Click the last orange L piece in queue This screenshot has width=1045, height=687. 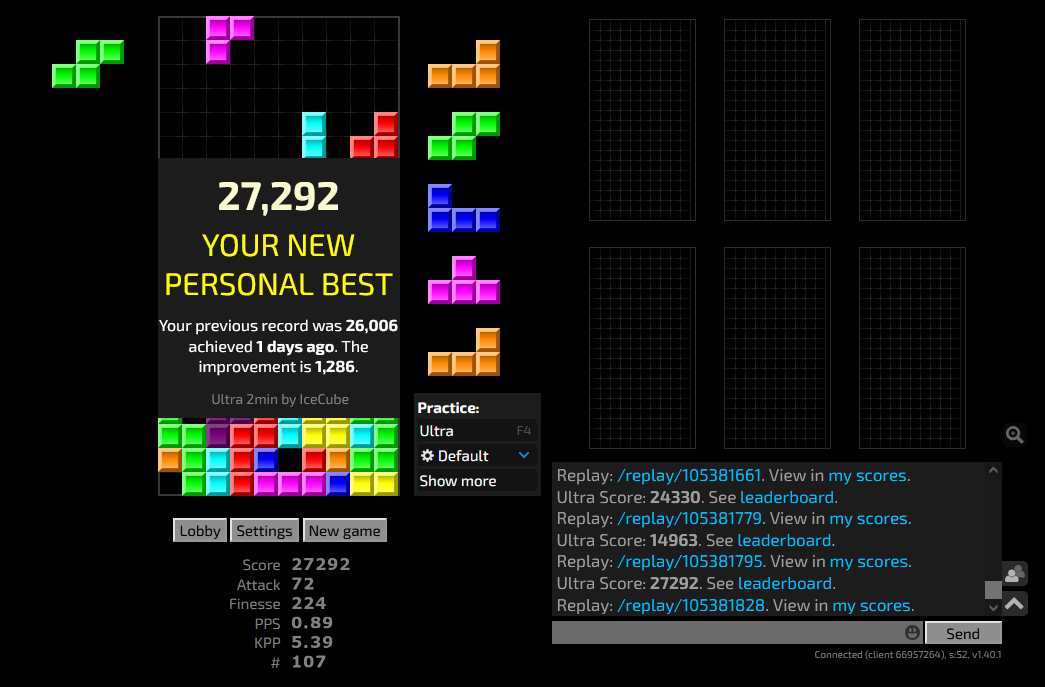(x=464, y=352)
